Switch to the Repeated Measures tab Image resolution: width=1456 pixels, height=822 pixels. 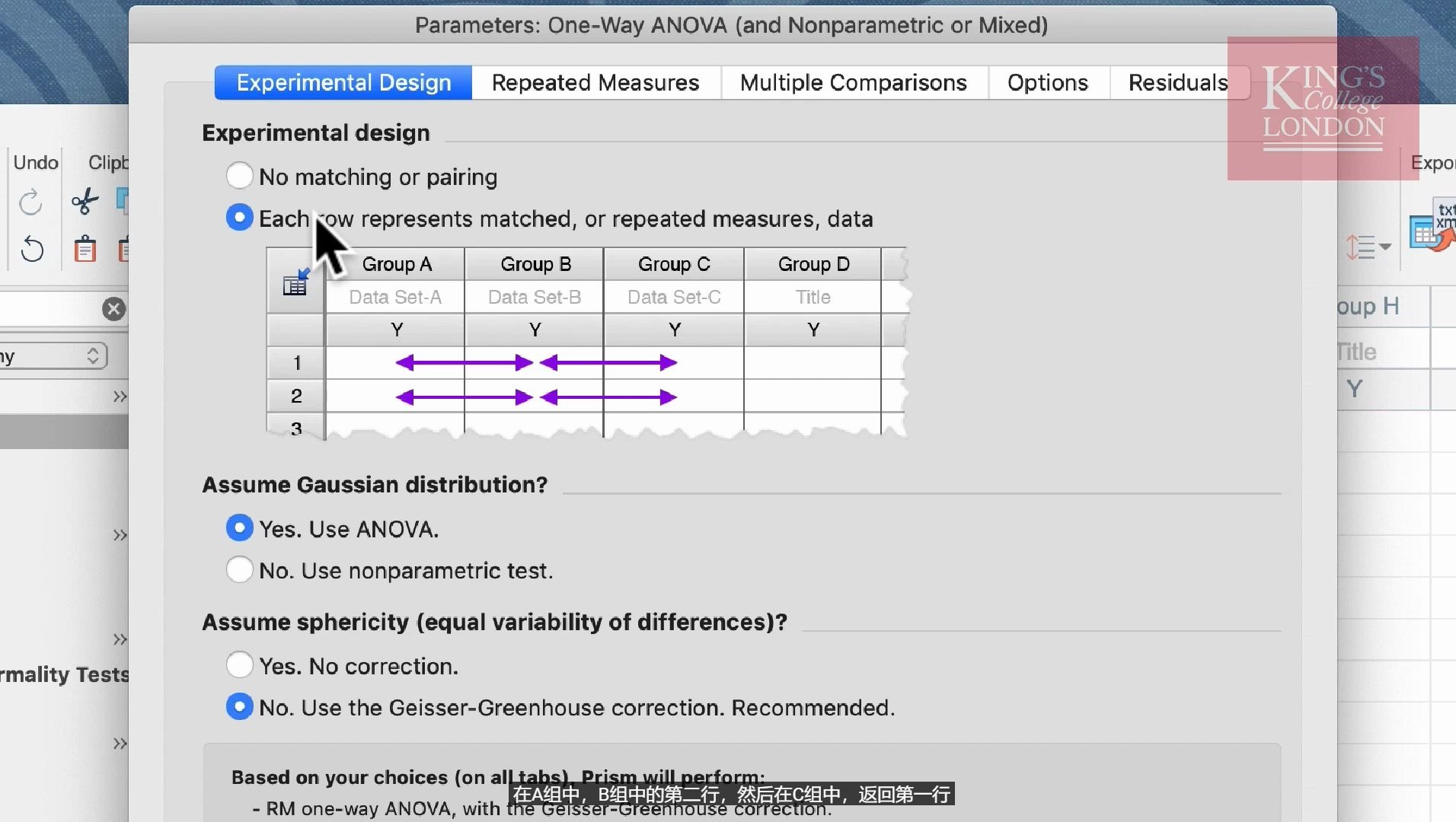tap(595, 82)
